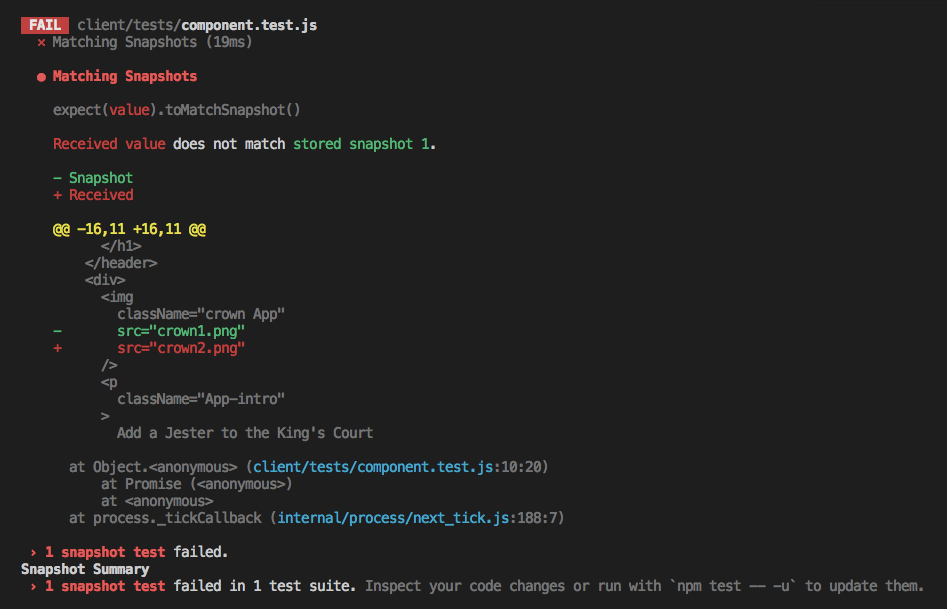Click the 'Add a Jester to the King's Court' text
The height and width of the screenshot is (609, 947).
pyautogui.click(x=244, y=433)
